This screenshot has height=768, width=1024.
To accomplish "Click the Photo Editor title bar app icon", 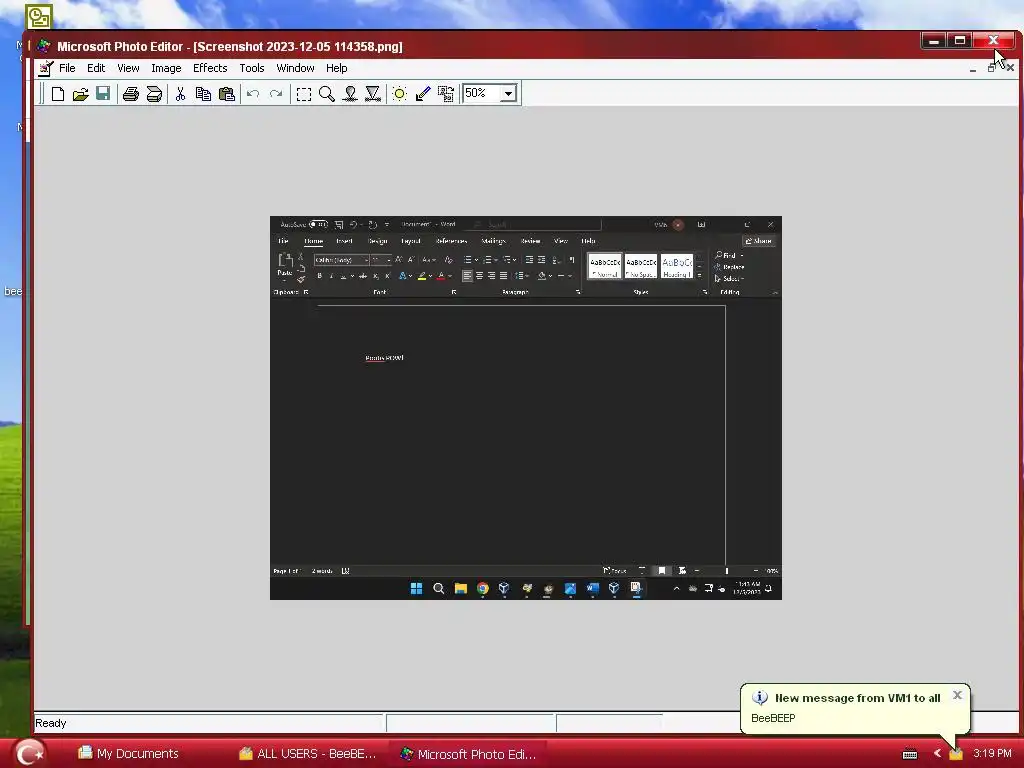I will 44,46.
